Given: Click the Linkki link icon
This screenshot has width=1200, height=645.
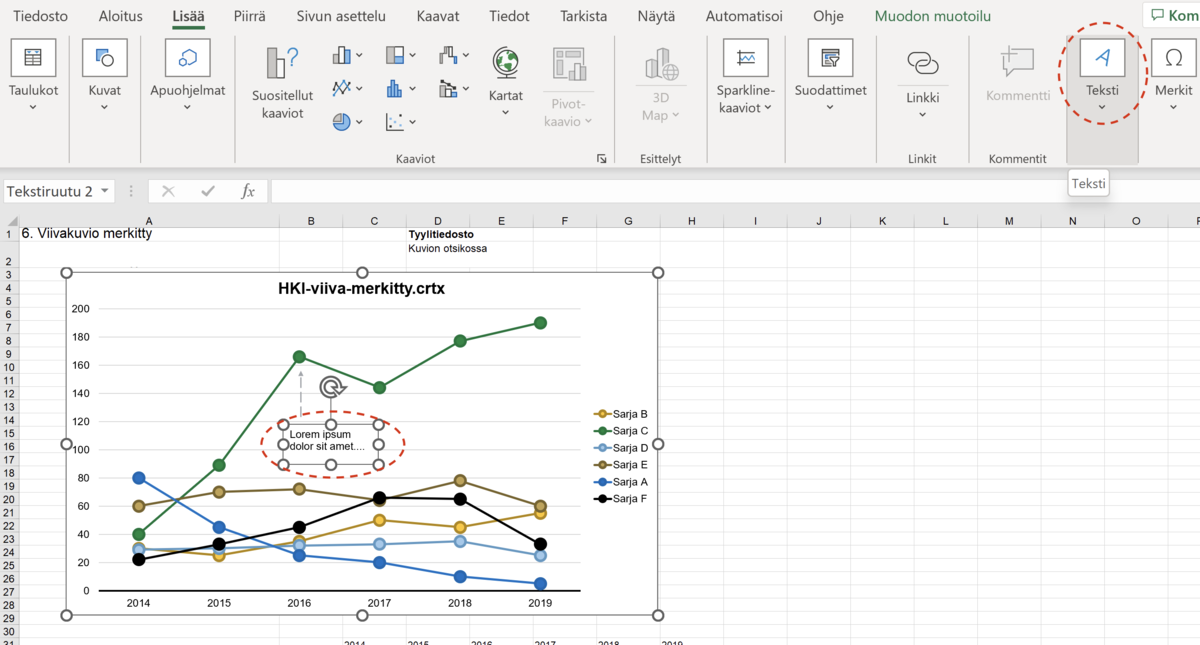Looking at the screenshot, I should pos(922,64).
